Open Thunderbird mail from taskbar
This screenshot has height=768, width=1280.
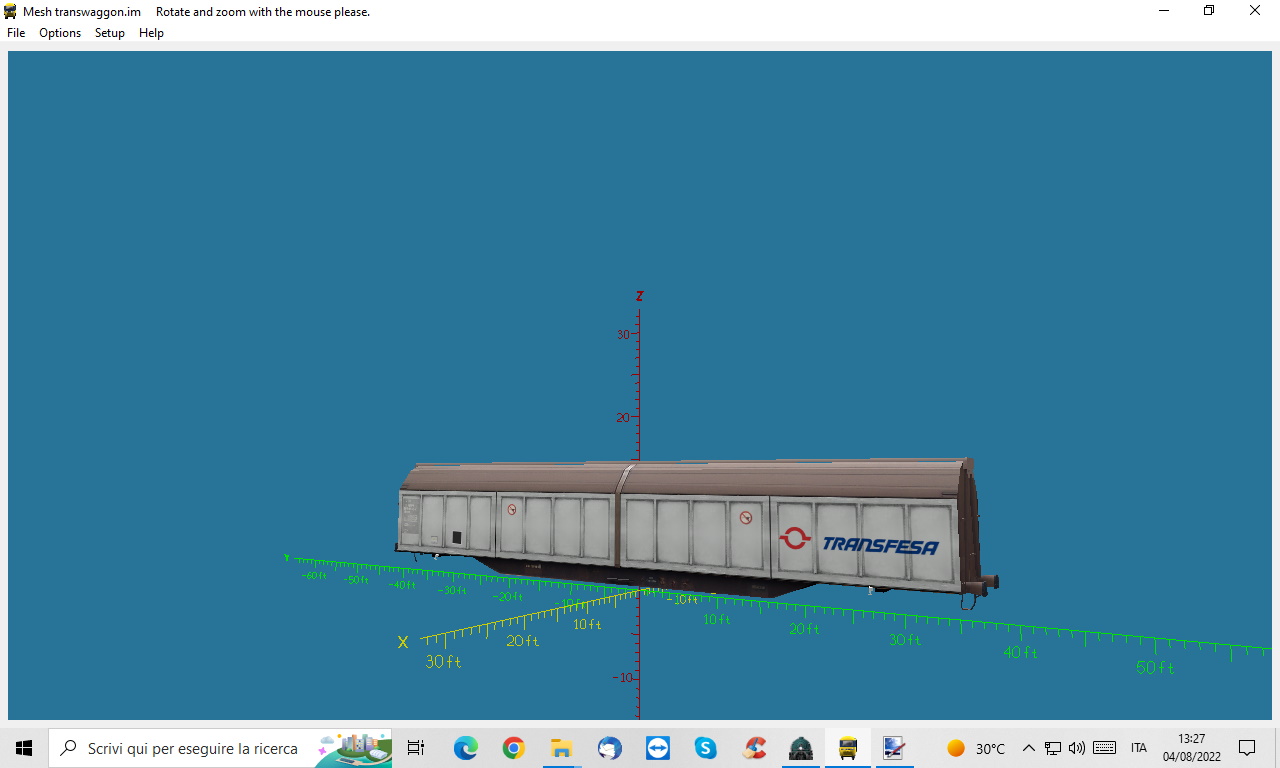[609, 748]
